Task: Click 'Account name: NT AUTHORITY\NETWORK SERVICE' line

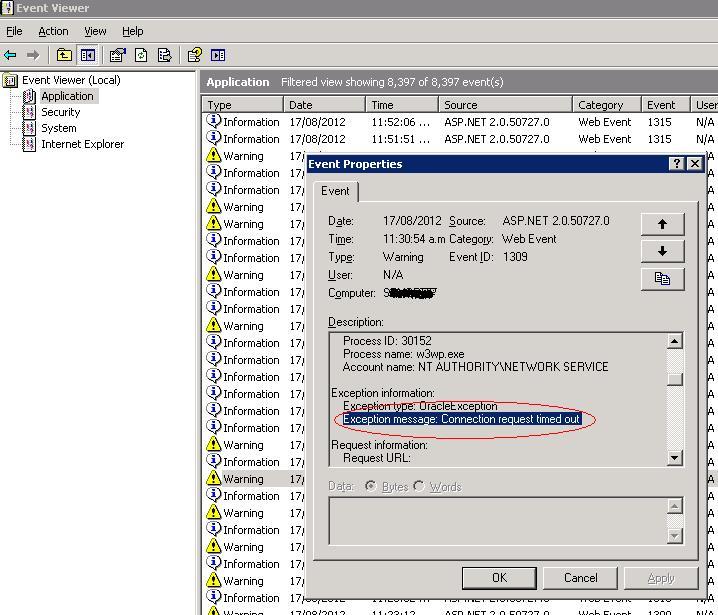Action: point(475,367)
